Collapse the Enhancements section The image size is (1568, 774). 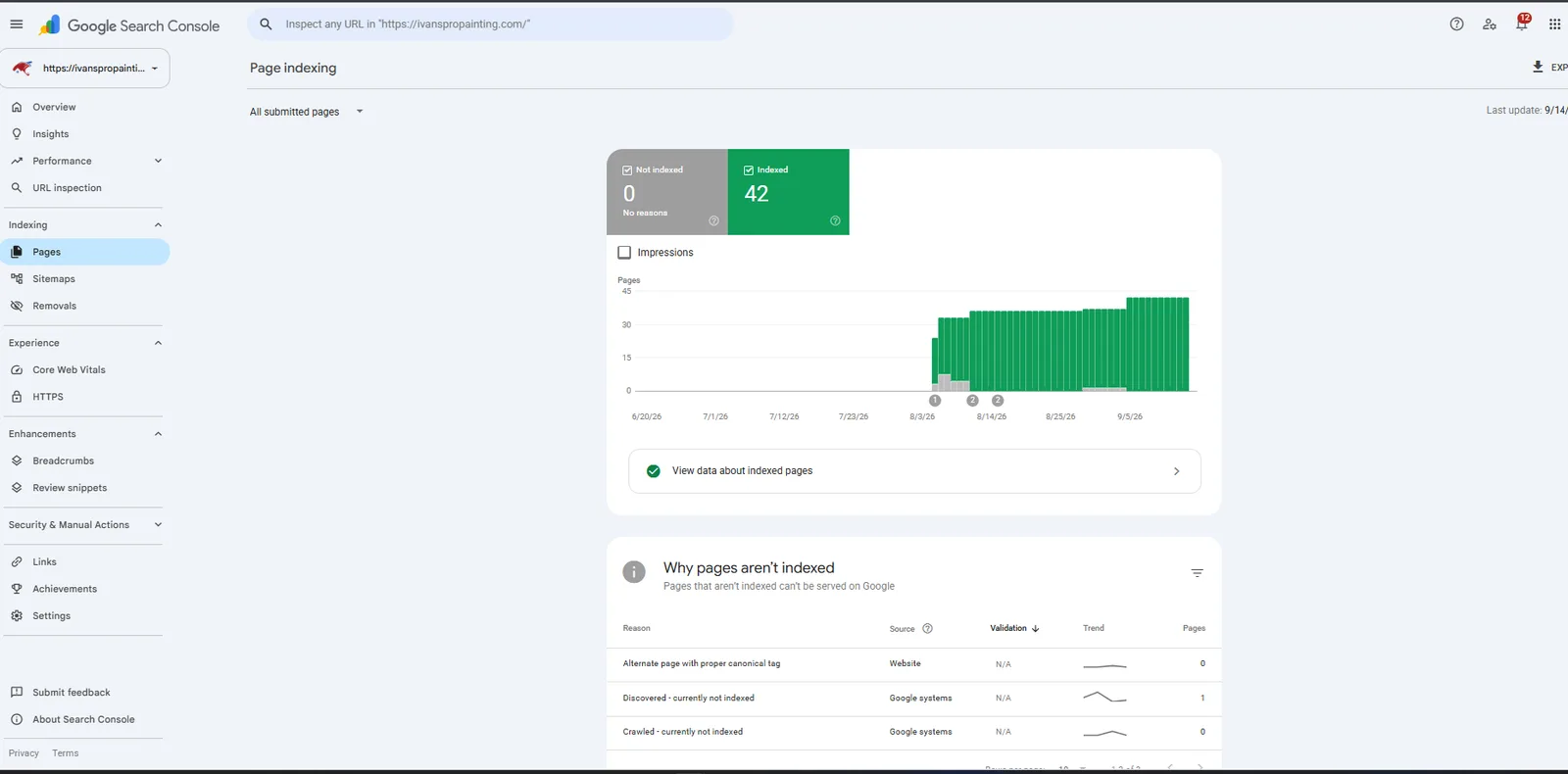[x=158, y=434]
